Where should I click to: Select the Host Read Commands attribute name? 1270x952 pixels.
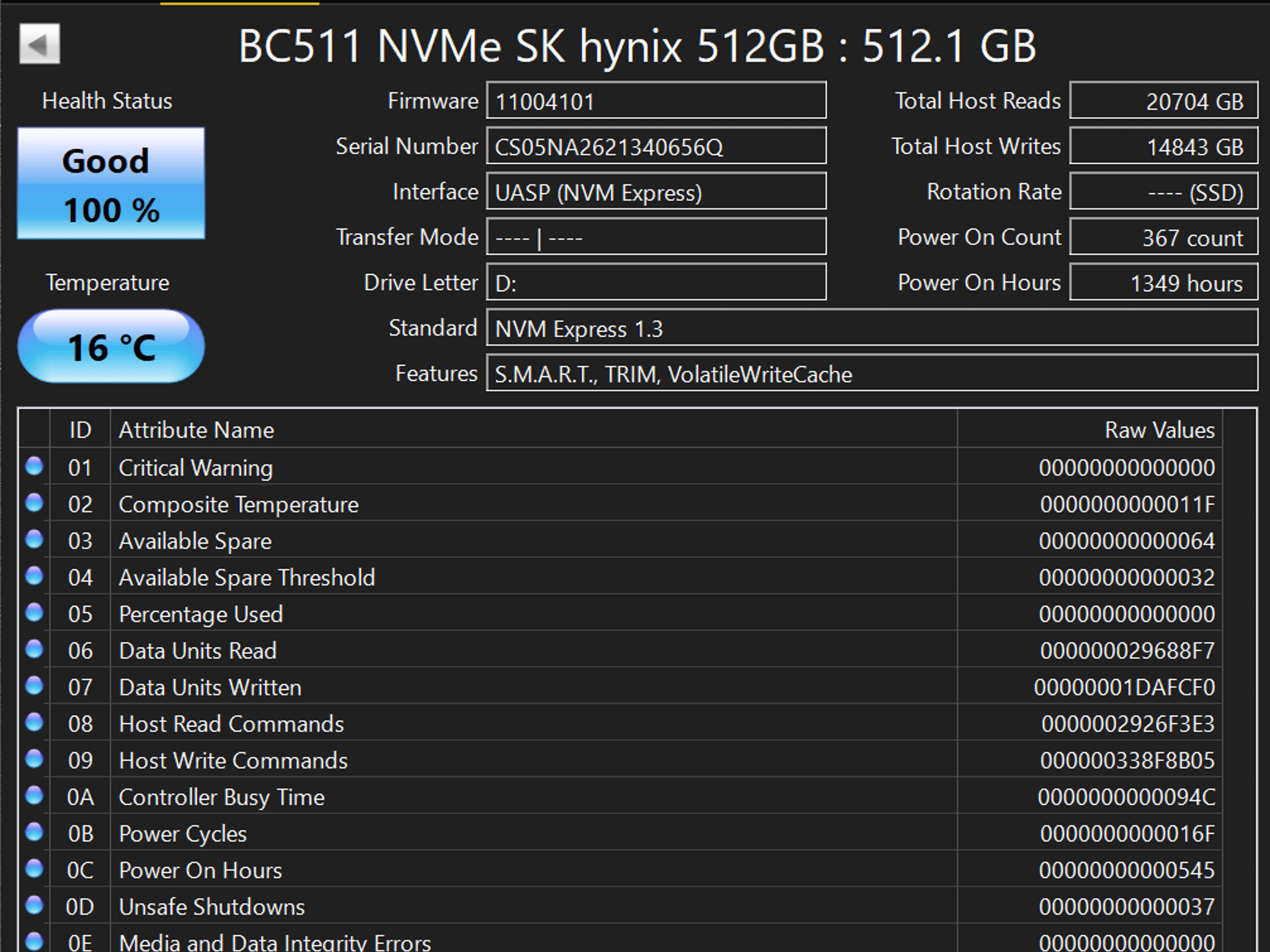coord(231,723)
